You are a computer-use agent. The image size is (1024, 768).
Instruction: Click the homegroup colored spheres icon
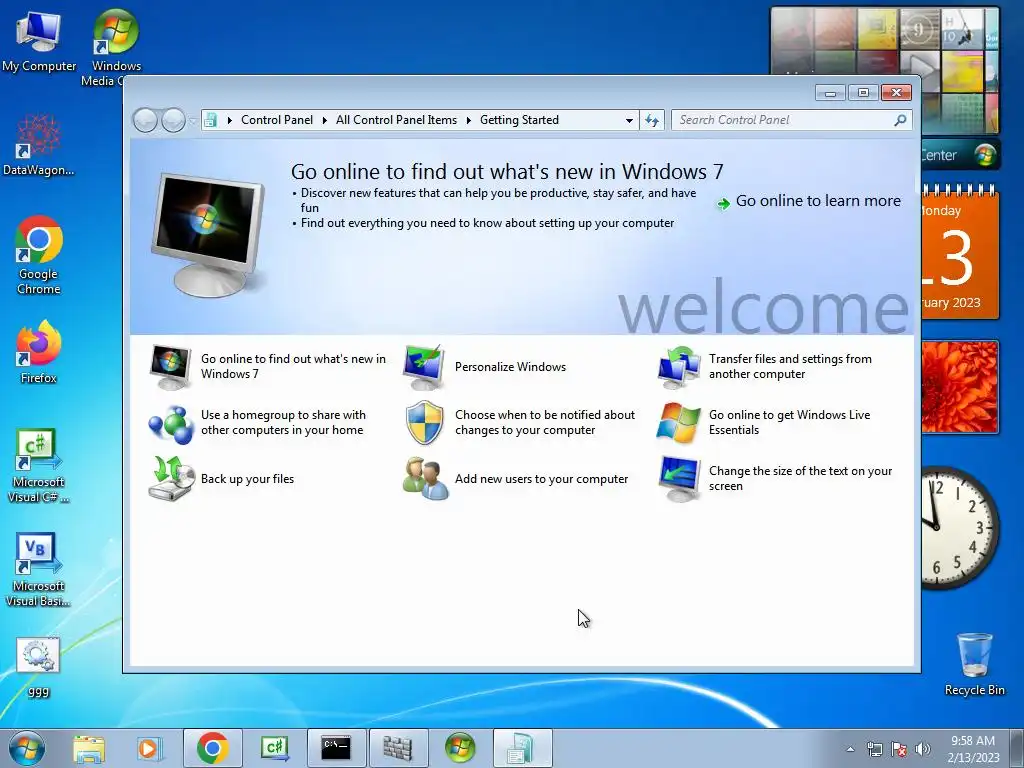[170, 424]
